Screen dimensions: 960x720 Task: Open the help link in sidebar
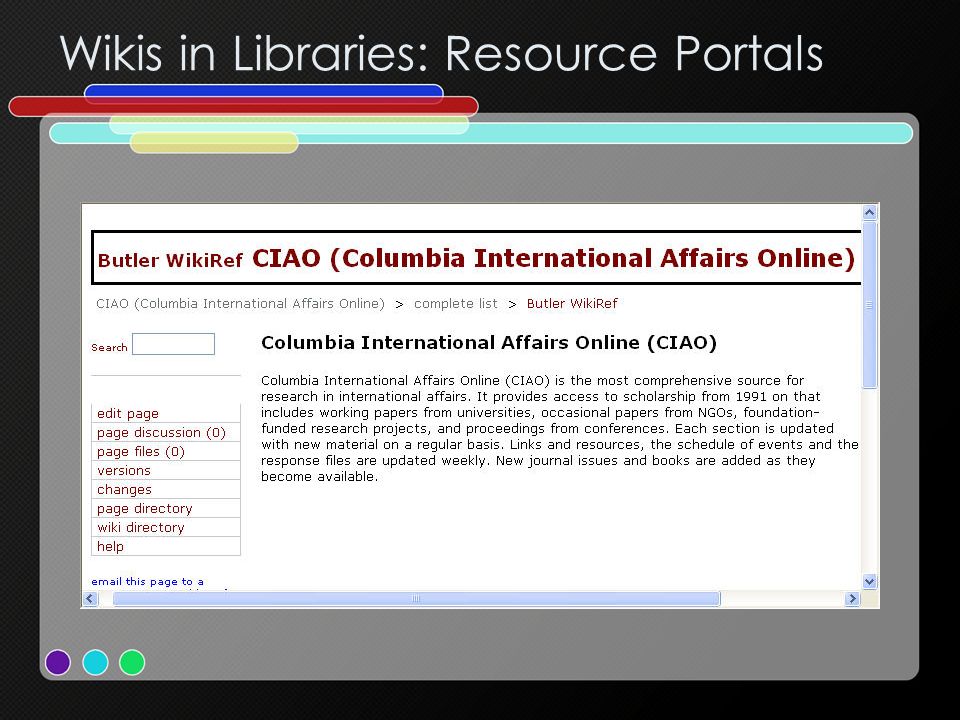click(x=110, y=547)
